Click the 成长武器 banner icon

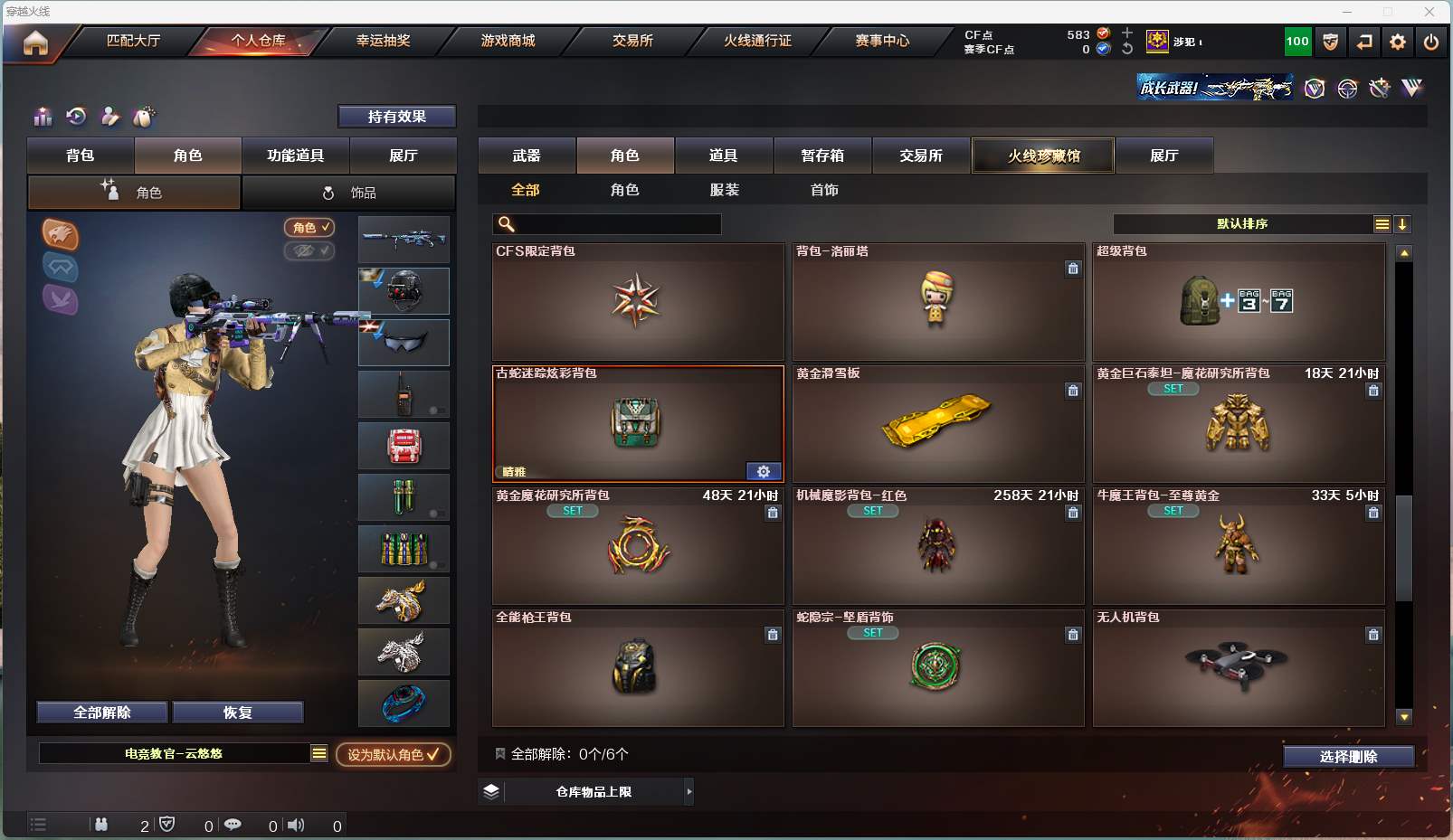click(1214, 88)
